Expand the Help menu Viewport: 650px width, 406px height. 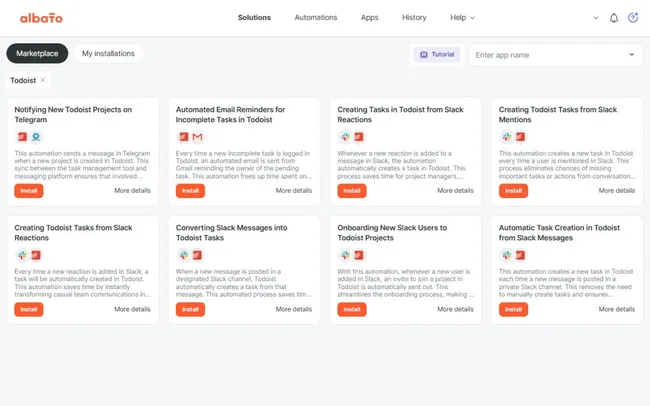(462, 17)
